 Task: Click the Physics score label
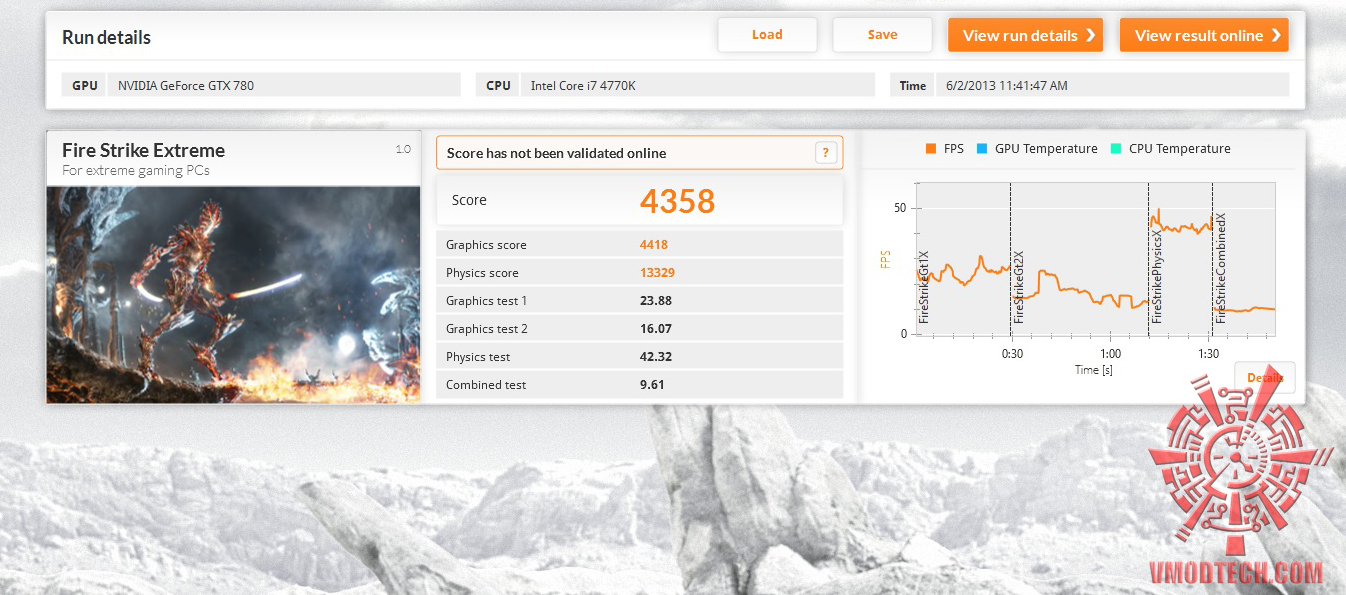[482, 273]
